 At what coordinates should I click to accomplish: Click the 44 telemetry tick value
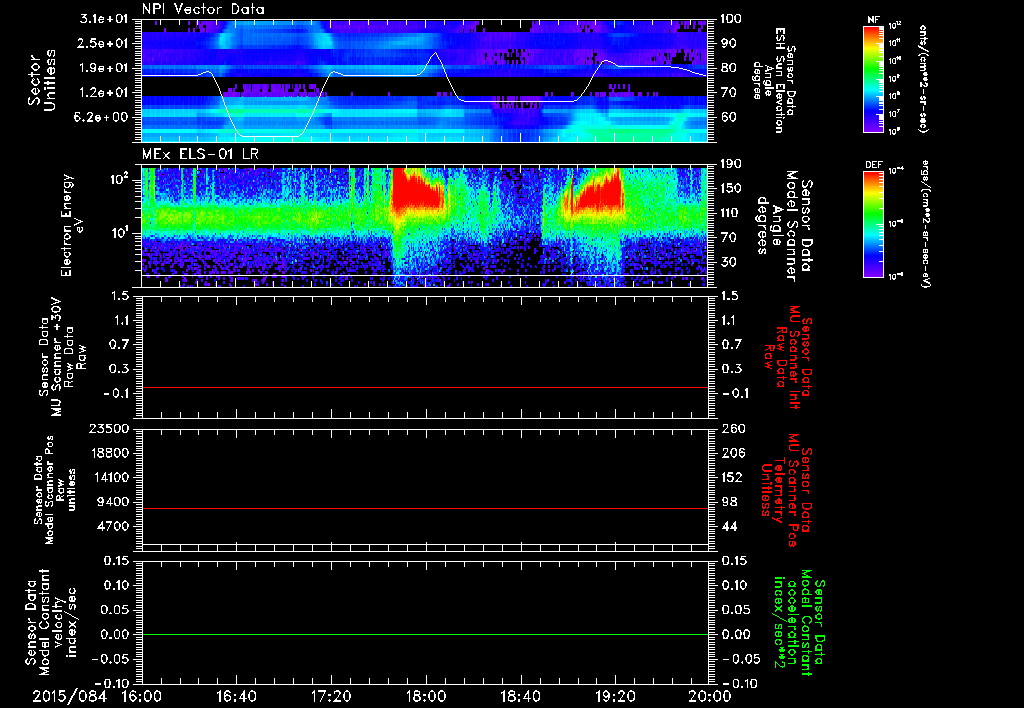pos(728,526)
